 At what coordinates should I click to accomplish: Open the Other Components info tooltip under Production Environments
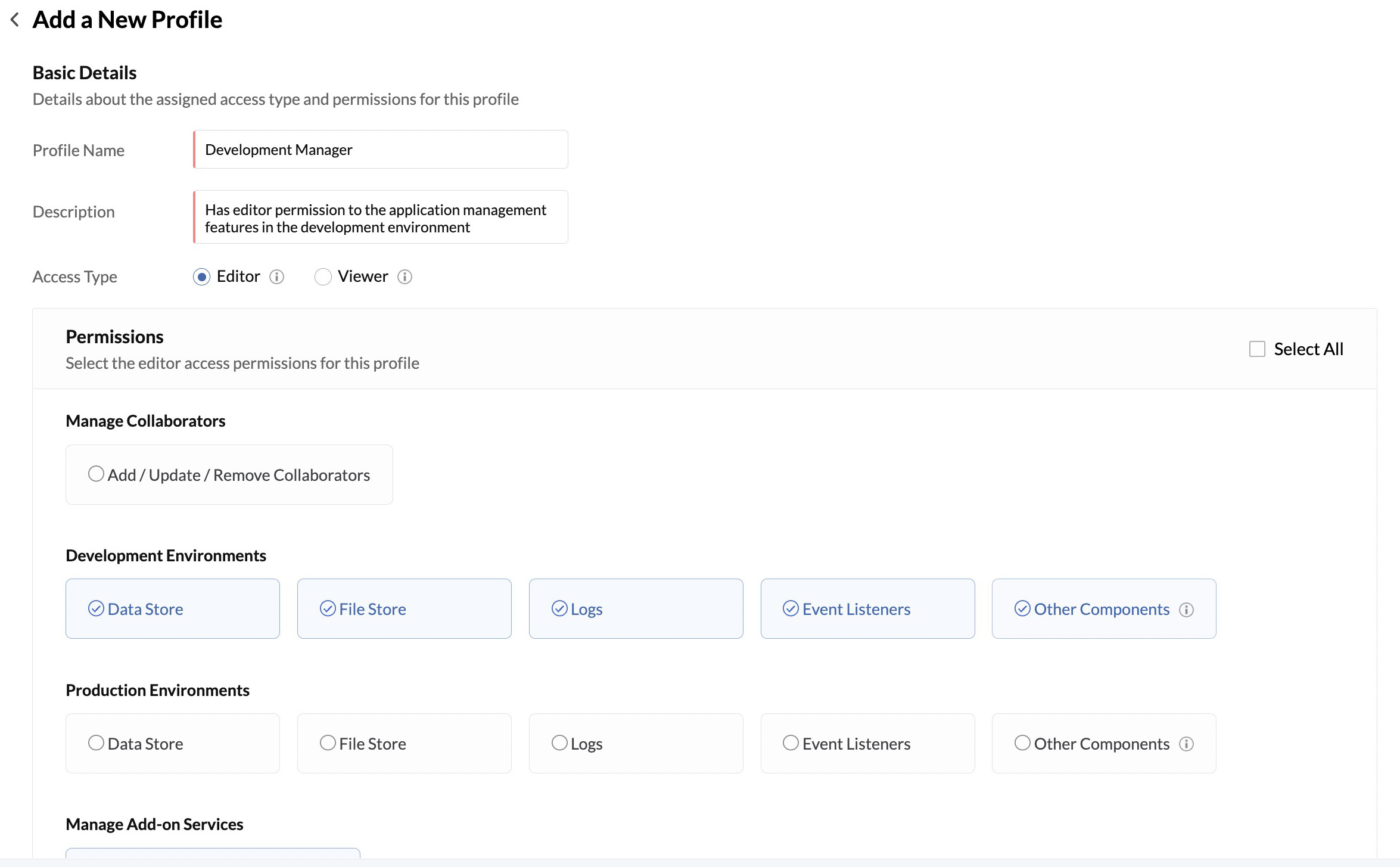tap(1187, 744)
